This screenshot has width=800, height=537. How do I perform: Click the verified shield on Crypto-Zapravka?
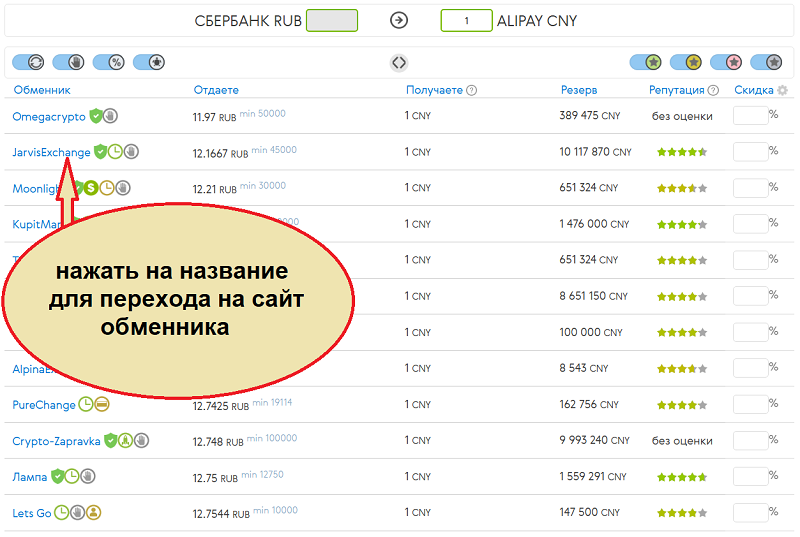(x=110, y=441)
